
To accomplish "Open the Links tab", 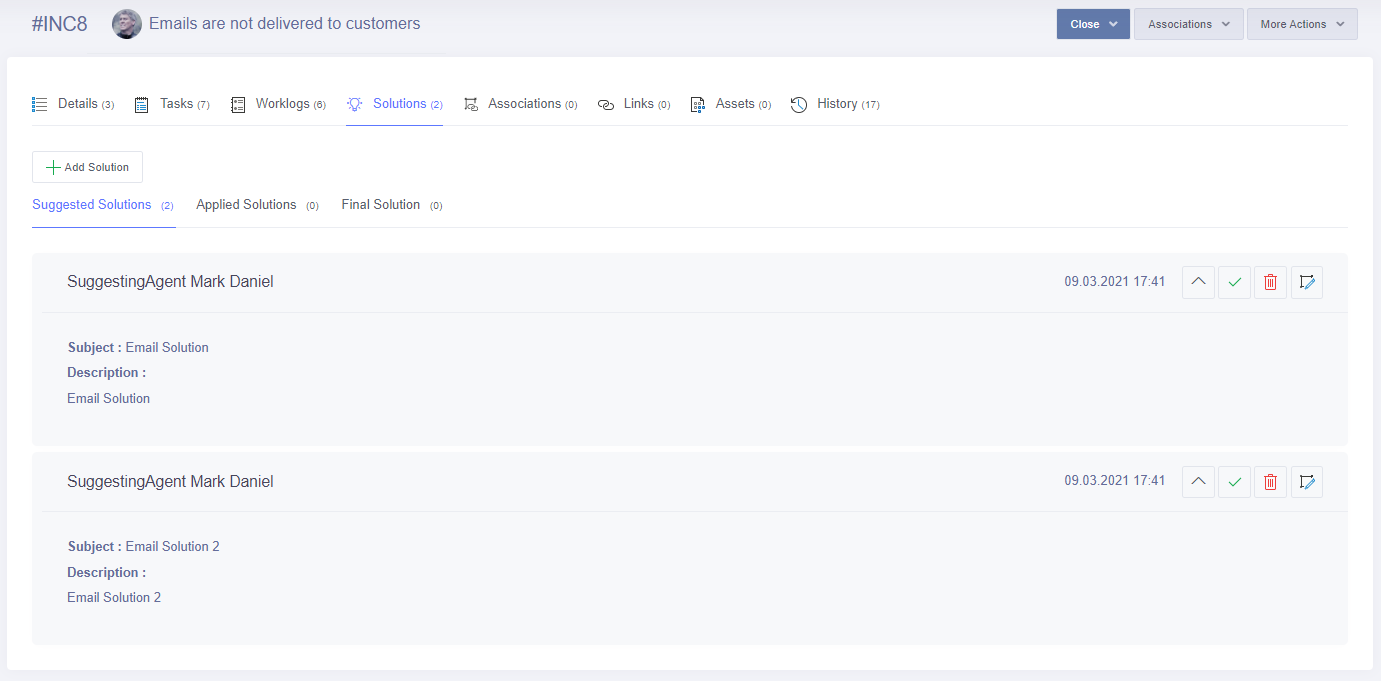I will [x=634, y=104].
